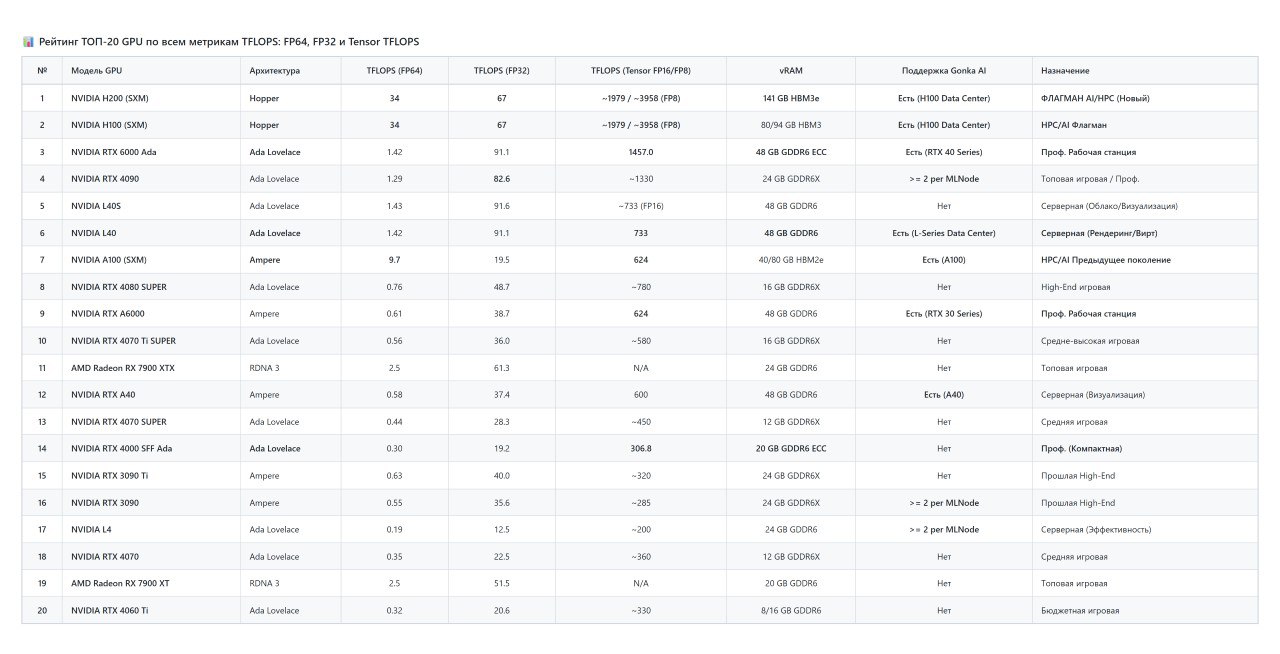Image resolution: width=1280 pixels, height=654 pixels.
Task: Click the bar chart emoji icon in title
Action: click(28, 42)
